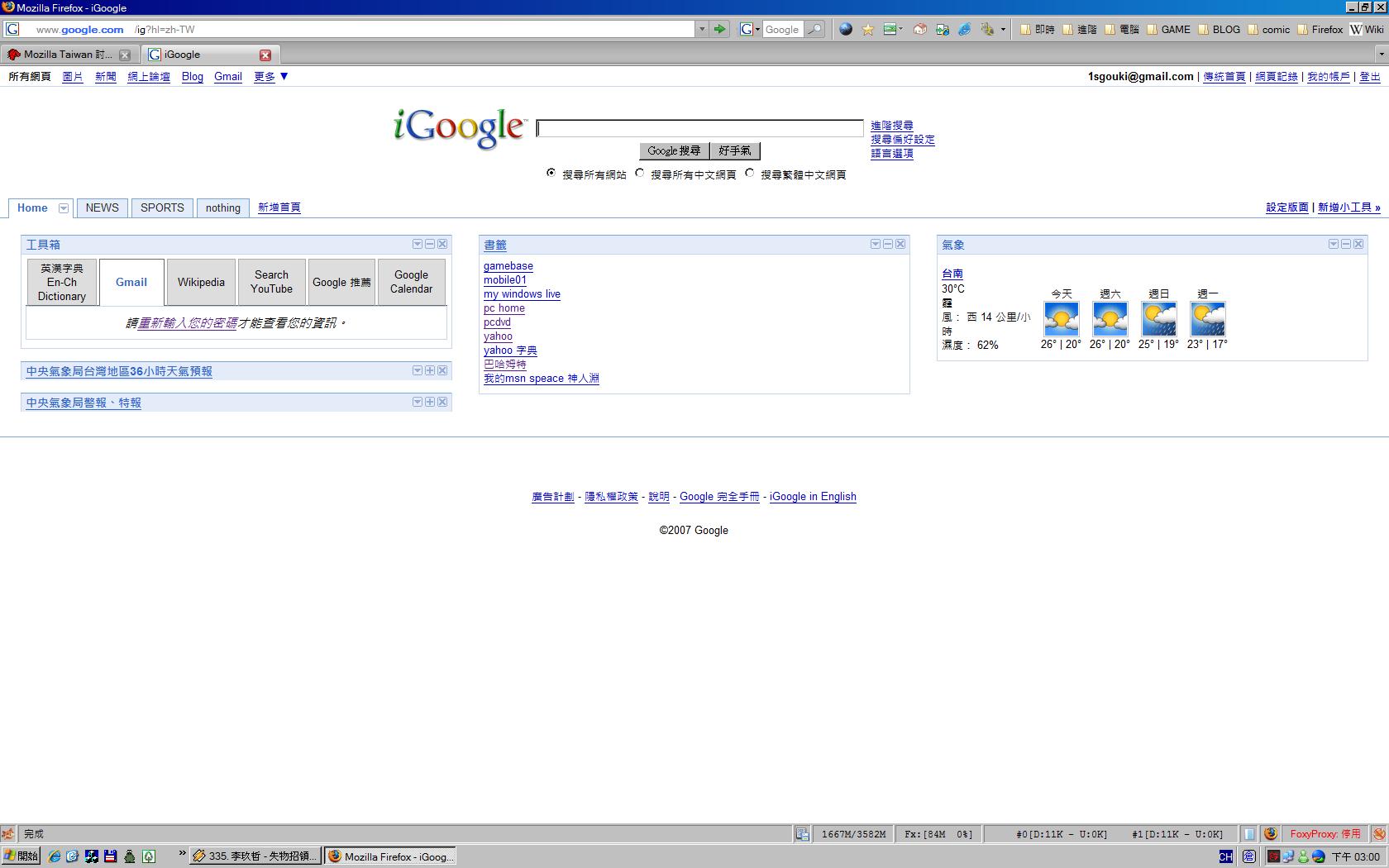Choose the 搜尋繁體中文網頁 radio button

click(749, 173)
